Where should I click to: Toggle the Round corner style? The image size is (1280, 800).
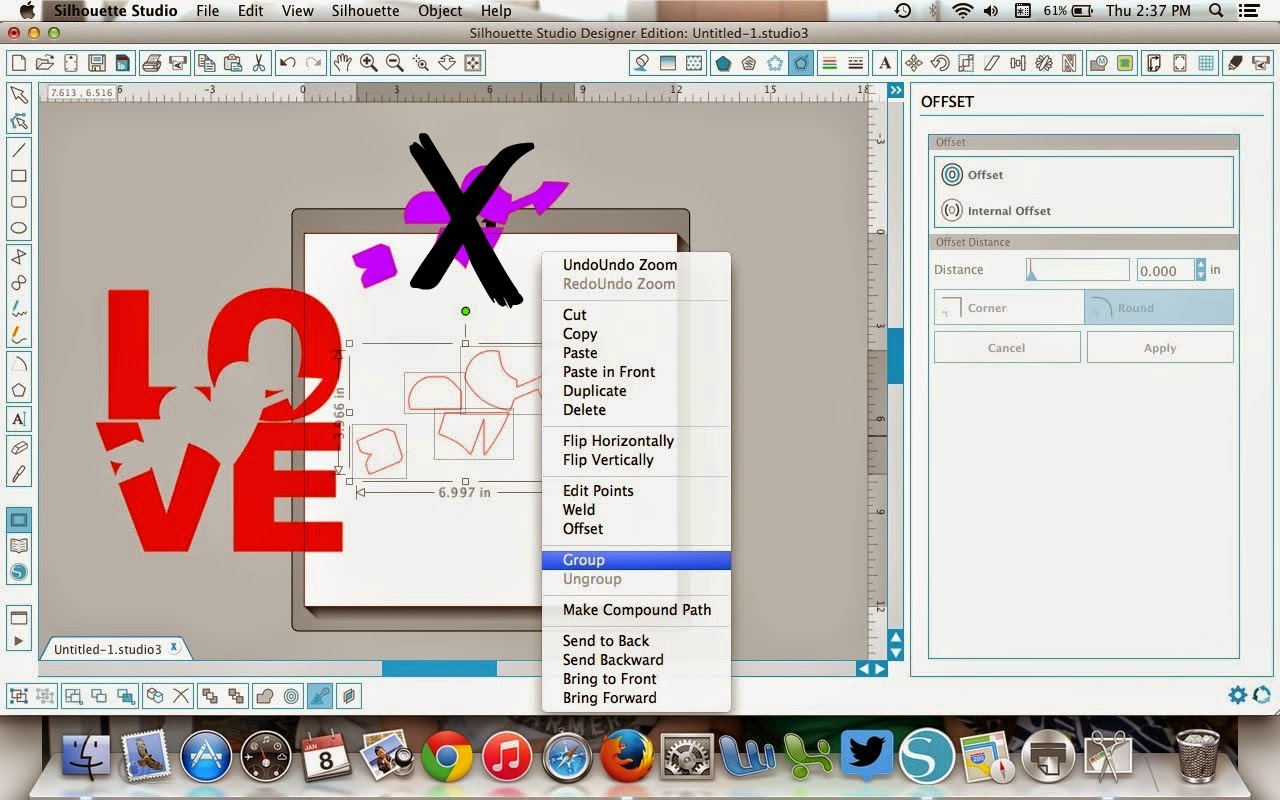[x=1159, y=308]
